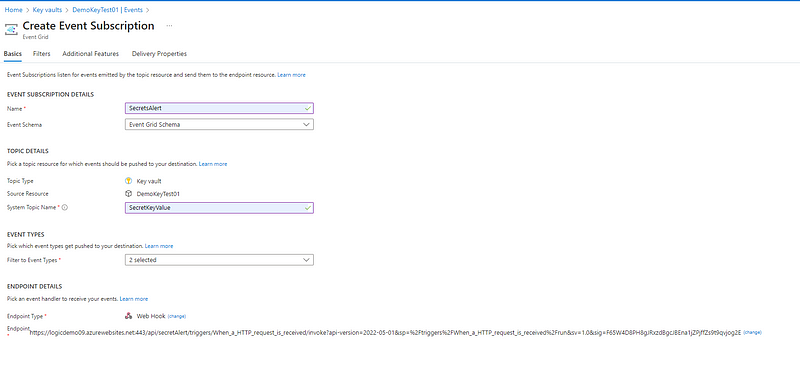Image resolution: width=800 pixels, height=368 pixels.
Task: Open the Additional Features tab
Action: click(x=91, y=54)
